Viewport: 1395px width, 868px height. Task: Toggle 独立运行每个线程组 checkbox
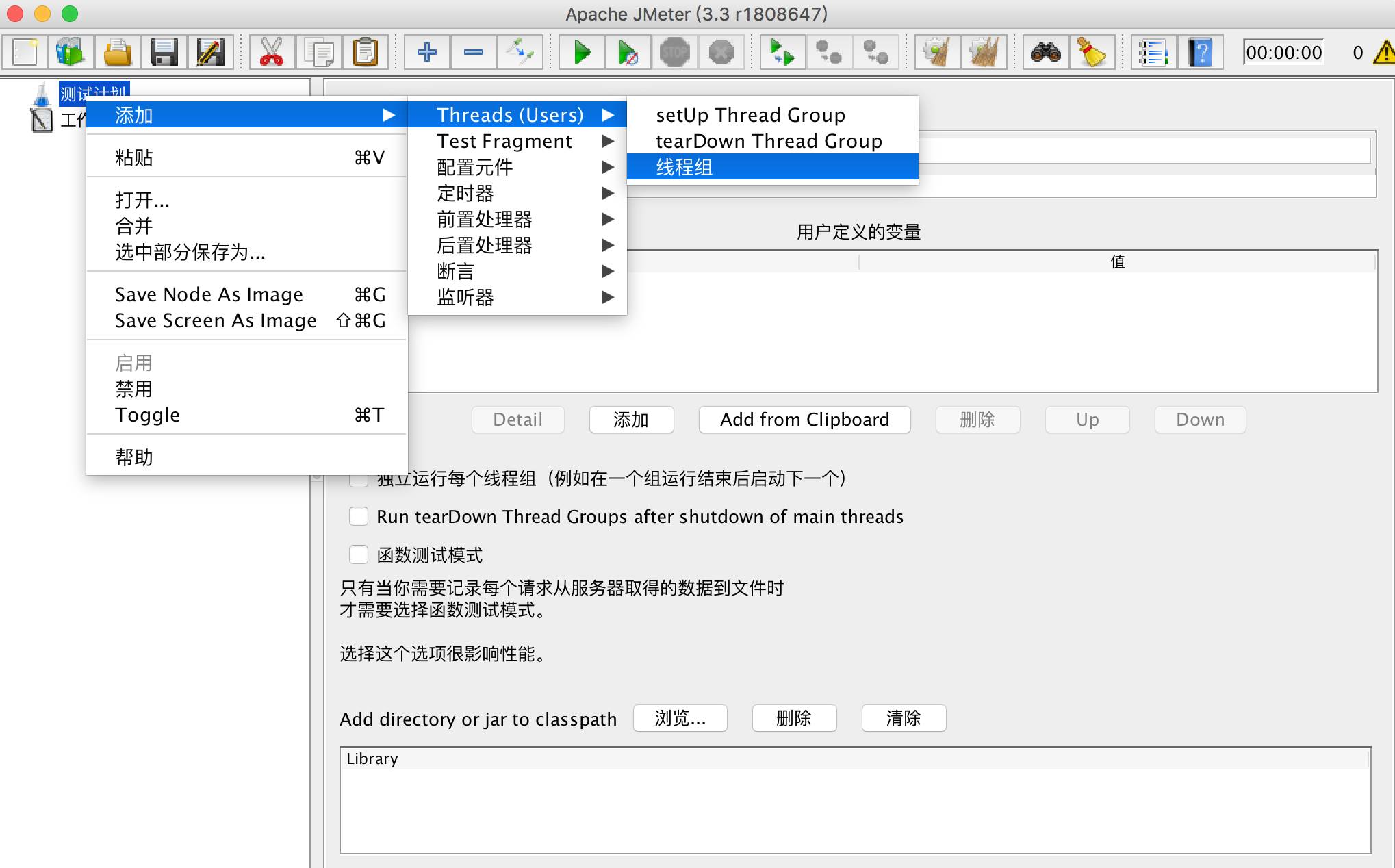point(358,477)
